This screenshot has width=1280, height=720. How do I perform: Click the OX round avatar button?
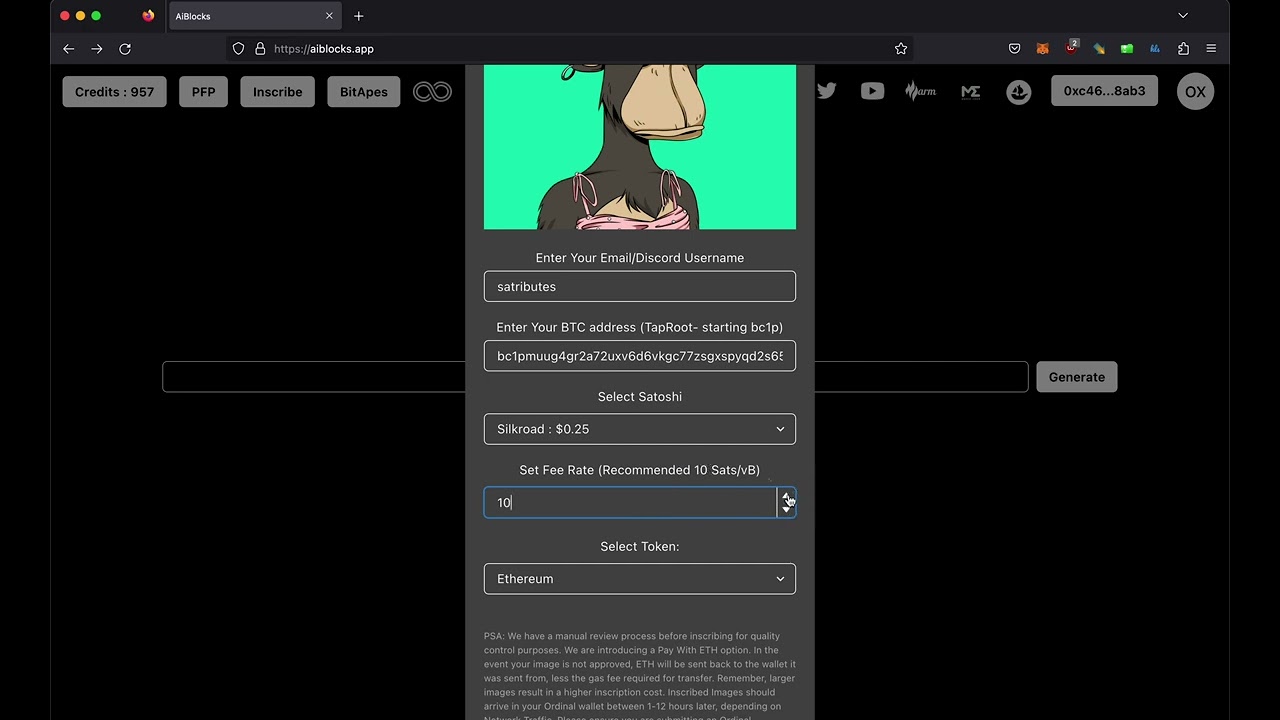pos(1195,92)
